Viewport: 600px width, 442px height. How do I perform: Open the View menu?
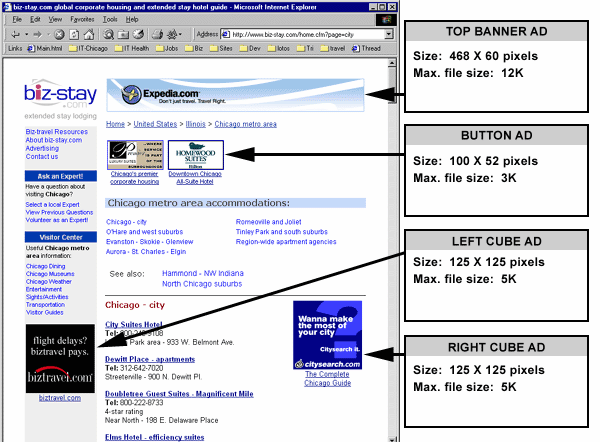click(55, 19)
